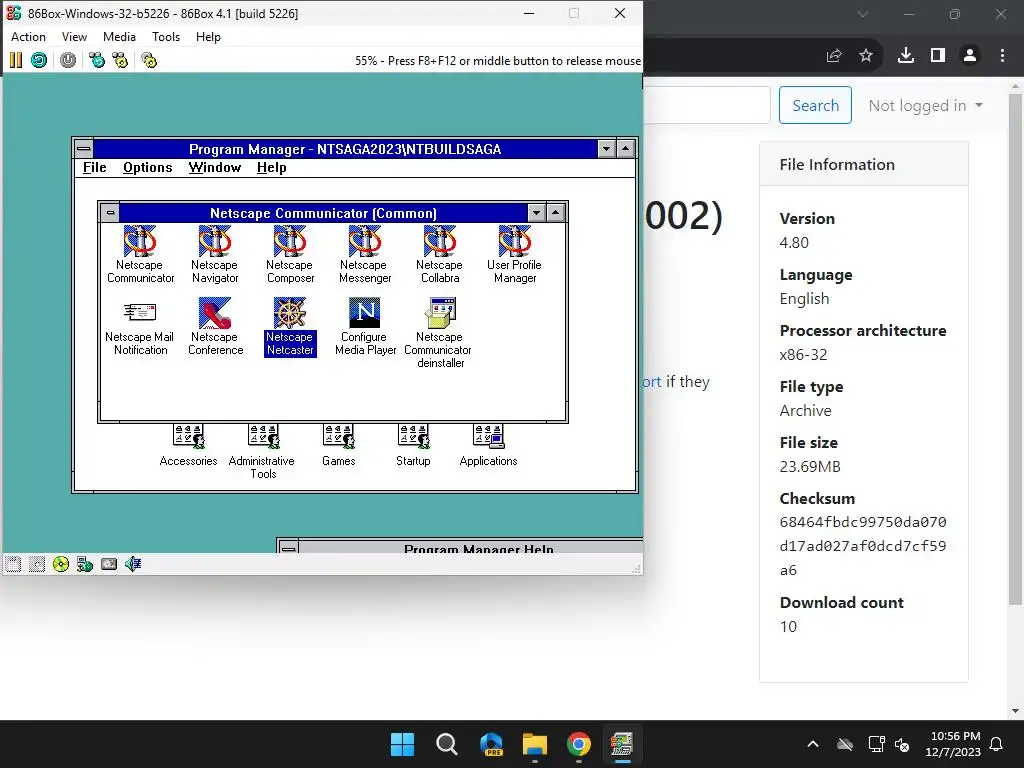
Task: Click the browser share icon
Action: tap(834, 56)
